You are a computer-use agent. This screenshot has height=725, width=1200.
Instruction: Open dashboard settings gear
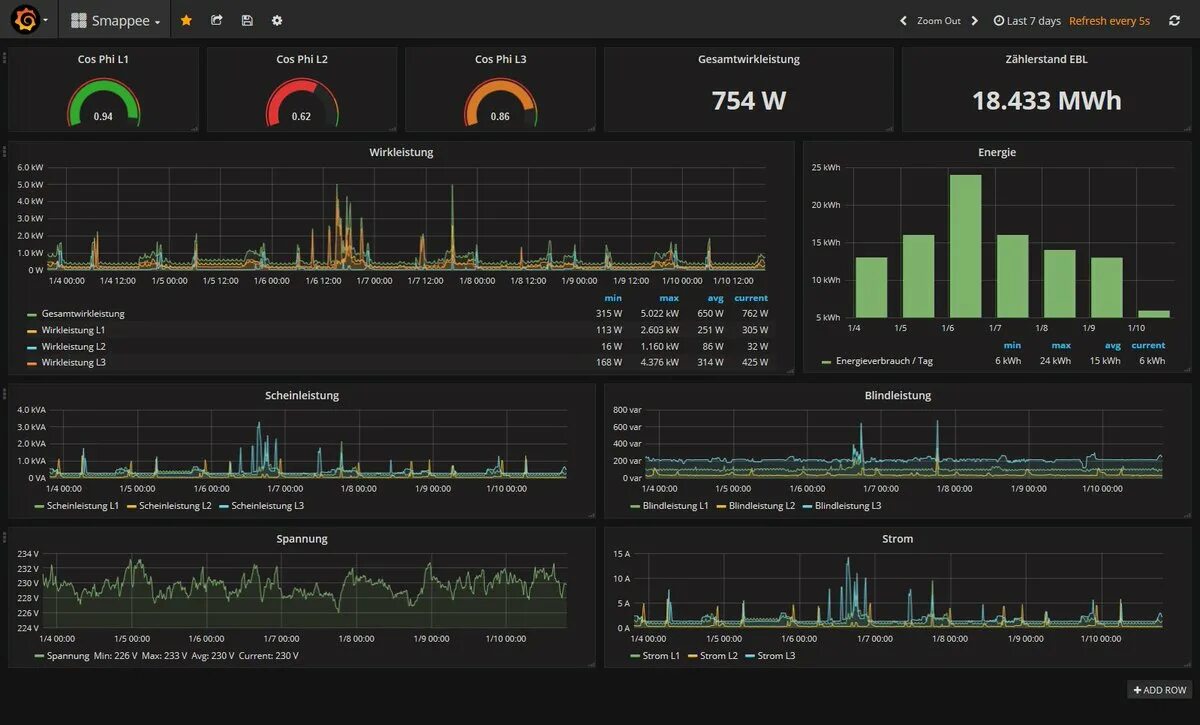277,20
